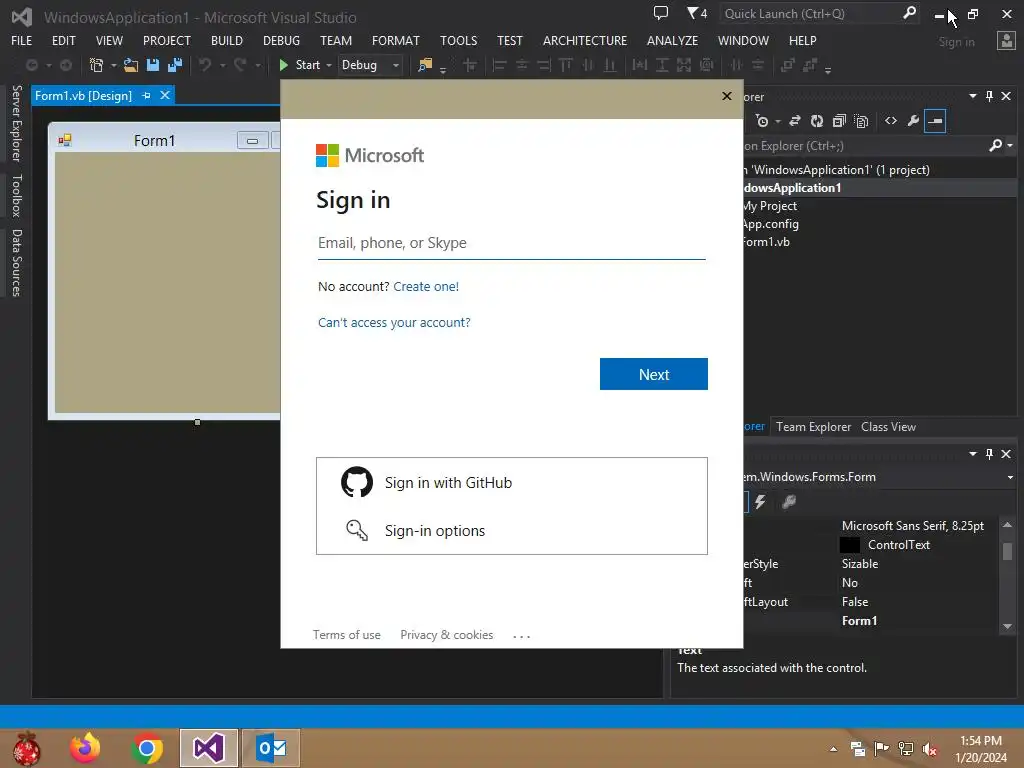Screen dimensions: 1024x768
Task: Click the Align Lefts toolbar icon
Action: [500, 65]
